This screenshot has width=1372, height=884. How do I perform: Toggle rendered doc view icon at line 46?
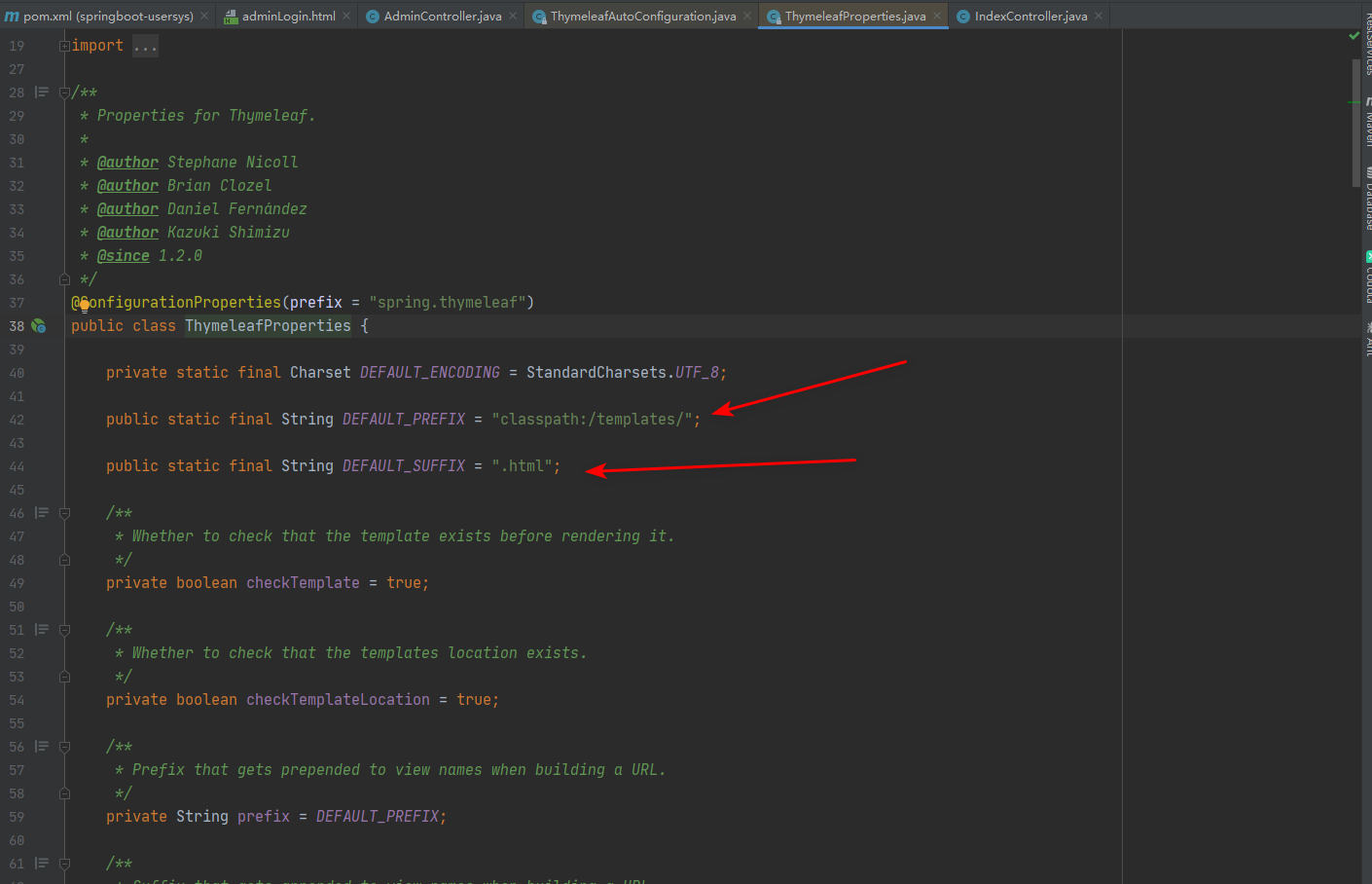42,512
